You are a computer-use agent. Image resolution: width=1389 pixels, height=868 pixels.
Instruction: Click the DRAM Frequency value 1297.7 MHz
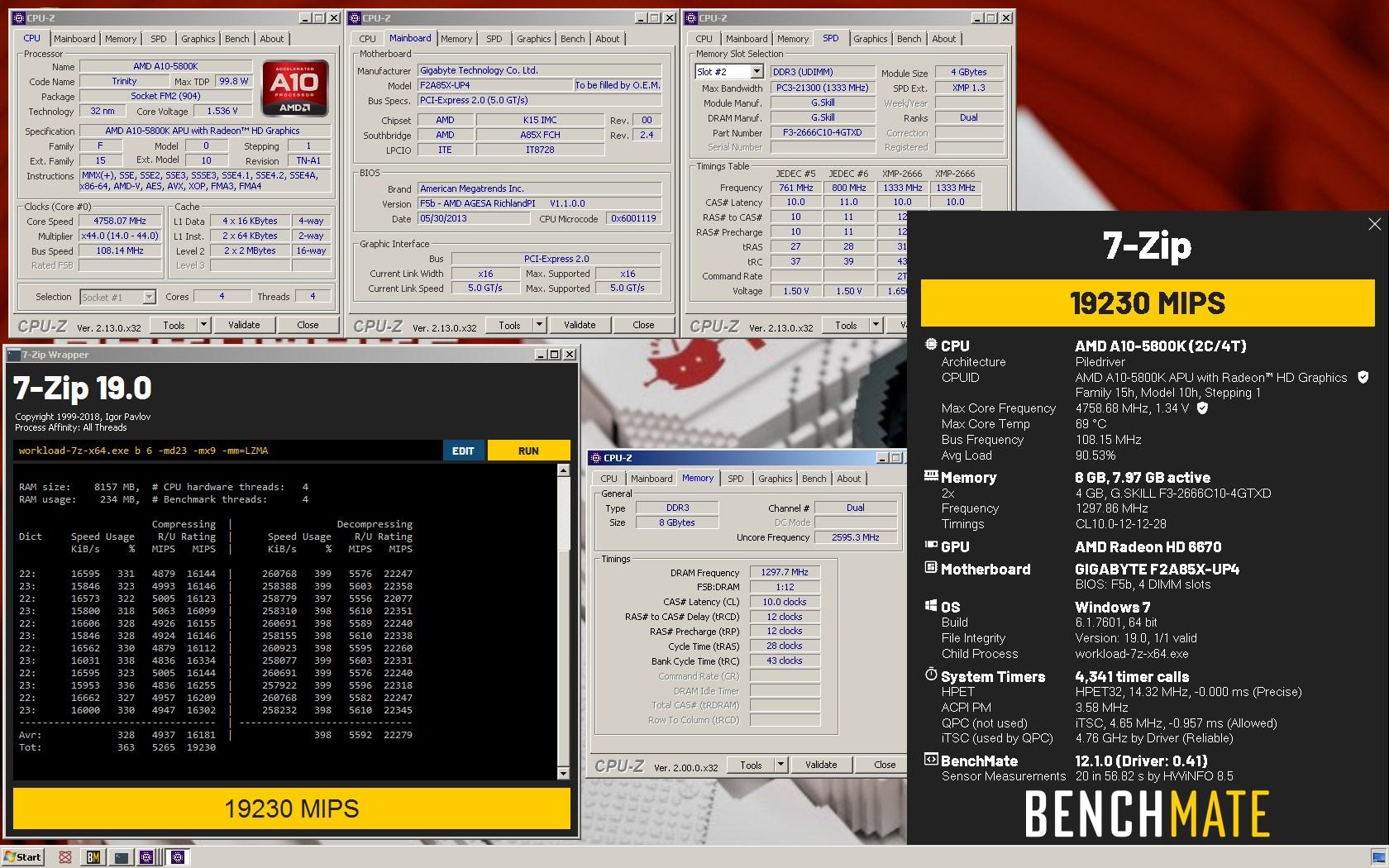785,572
